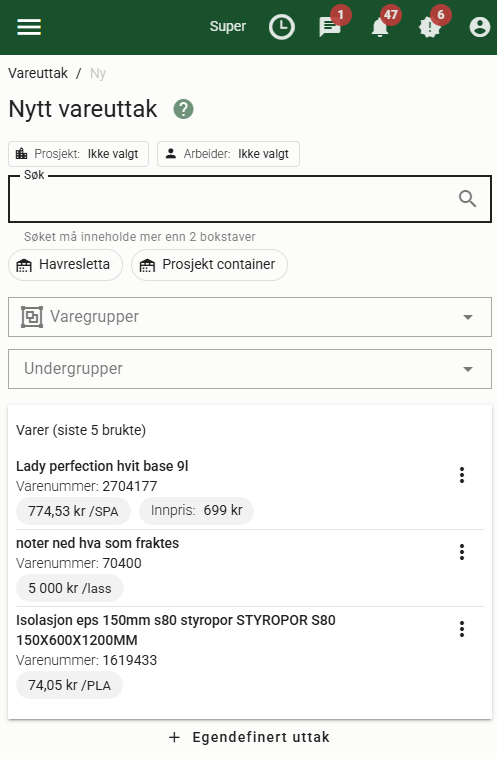Image resolution: width=497 pixels, height=759 pixels.
Task: Open bell notifications showing 47
Action: 380,27
